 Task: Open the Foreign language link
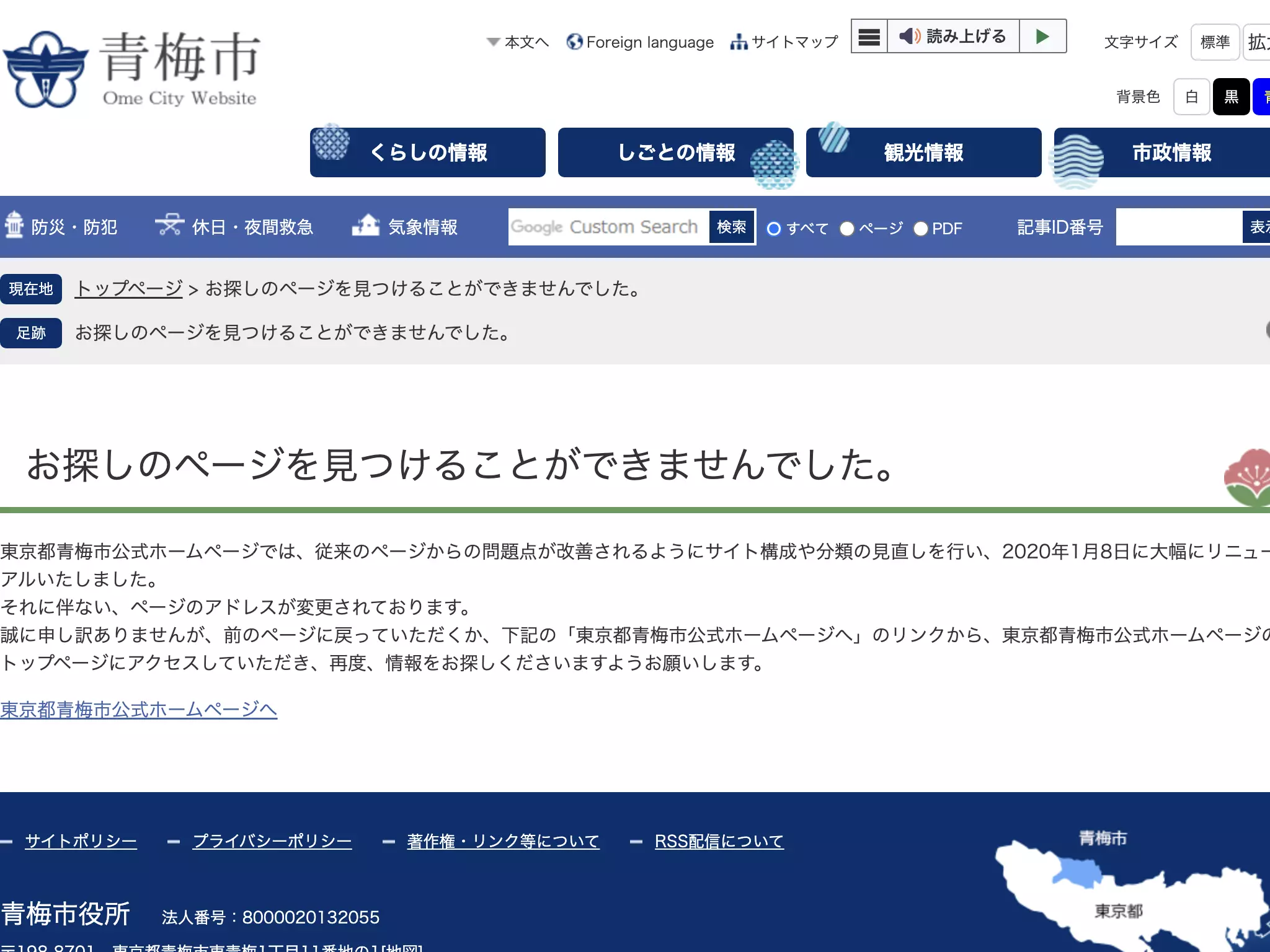[x=640, y=42]
